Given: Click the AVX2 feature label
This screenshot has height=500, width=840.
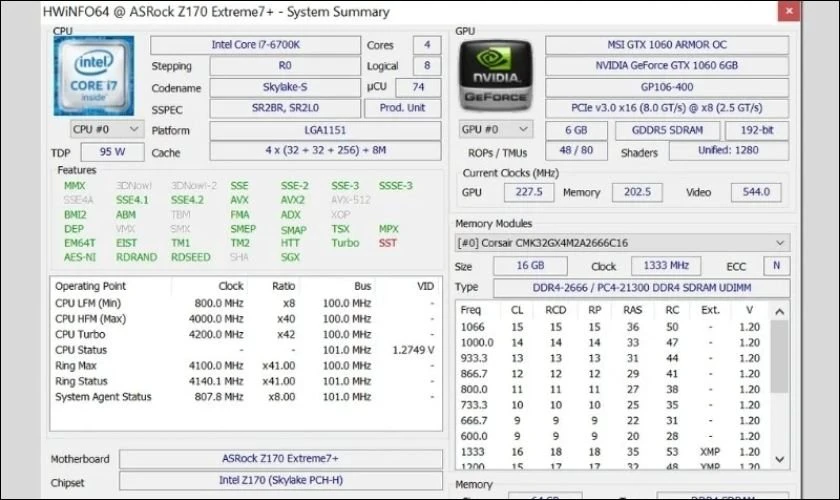Looking at the screenshot, I should click(x=292, y=200).
